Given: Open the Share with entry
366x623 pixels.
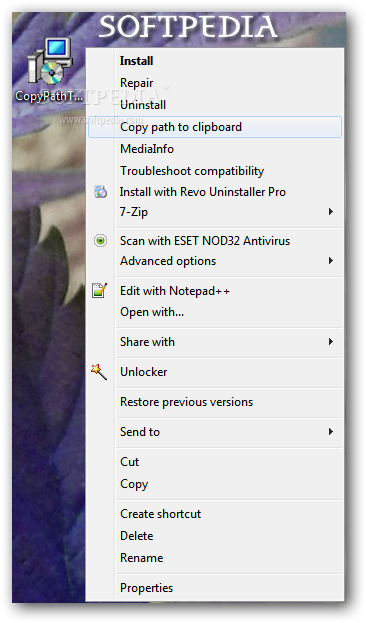Looking at the screenshot, I should [x=215, y=342].
